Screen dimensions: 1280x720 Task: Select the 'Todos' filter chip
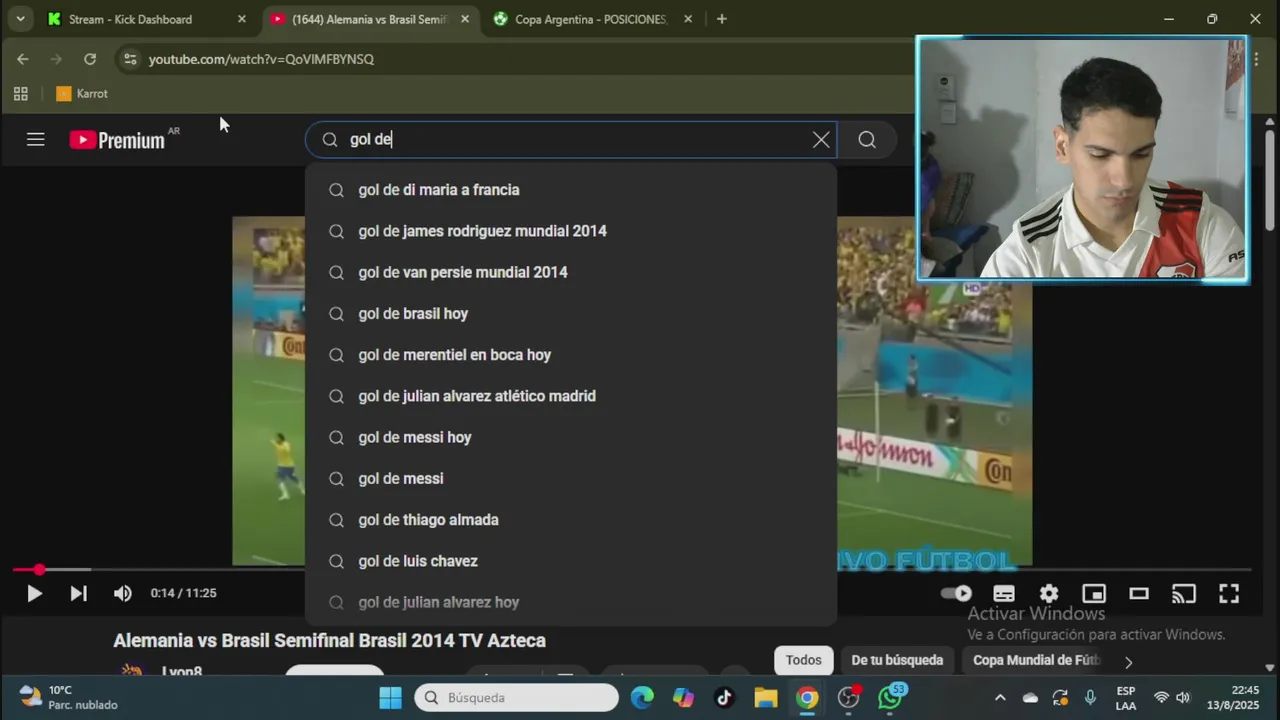tap(803, 660)
